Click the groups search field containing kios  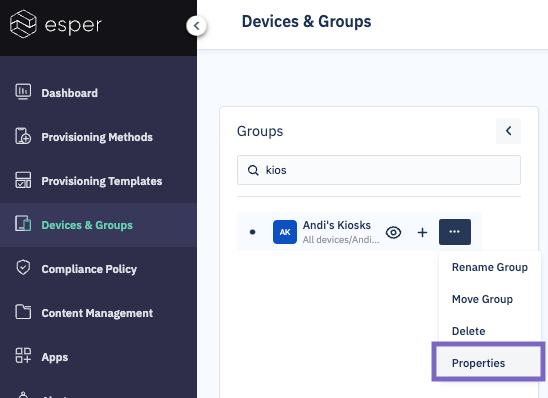pyautogui.click(x=379, y=170)
